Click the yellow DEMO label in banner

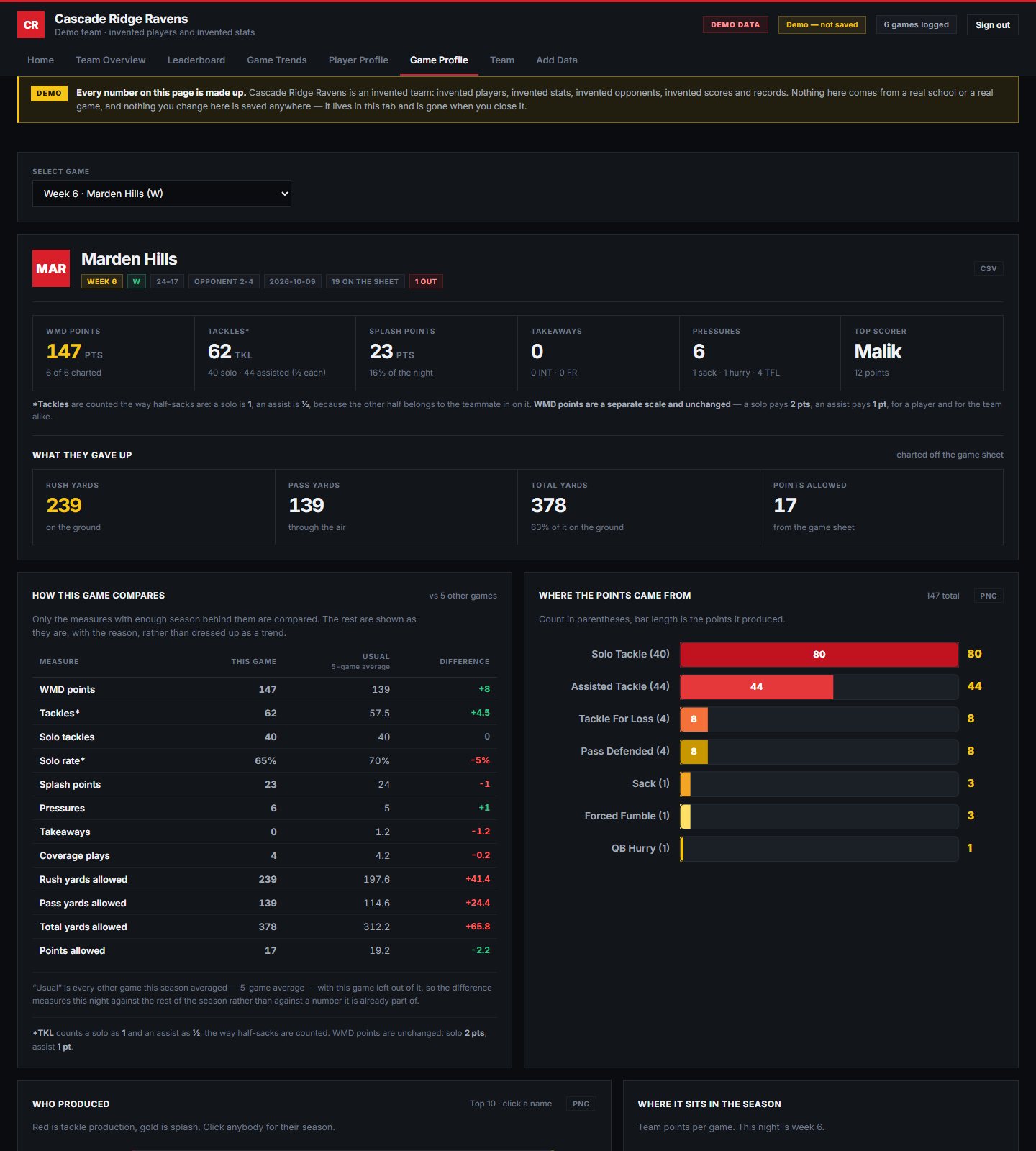49,93
